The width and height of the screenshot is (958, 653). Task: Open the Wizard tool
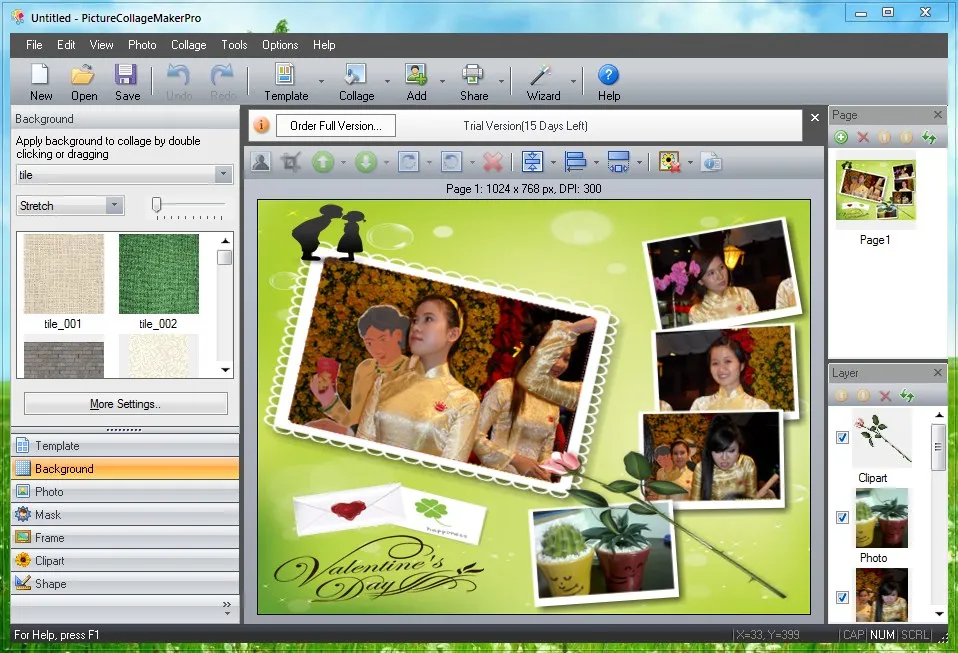541,76
